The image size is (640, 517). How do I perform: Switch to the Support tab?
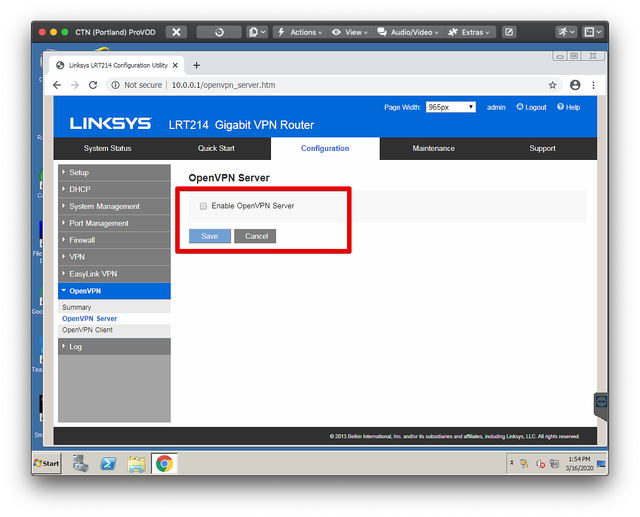tap(542, 149)
